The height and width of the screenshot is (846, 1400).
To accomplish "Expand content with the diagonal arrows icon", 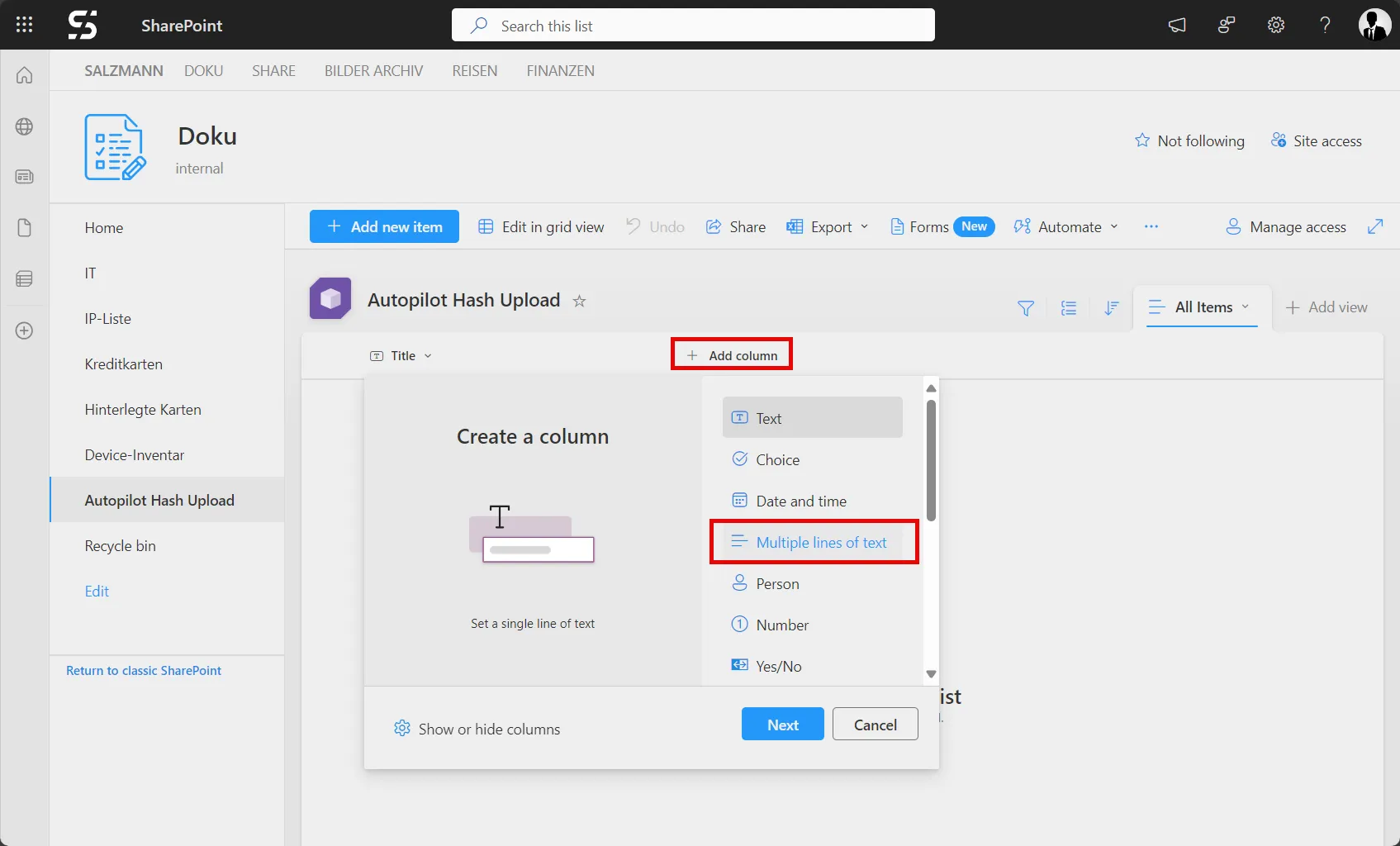I will pyautogui.click(x=1375, y=226).
